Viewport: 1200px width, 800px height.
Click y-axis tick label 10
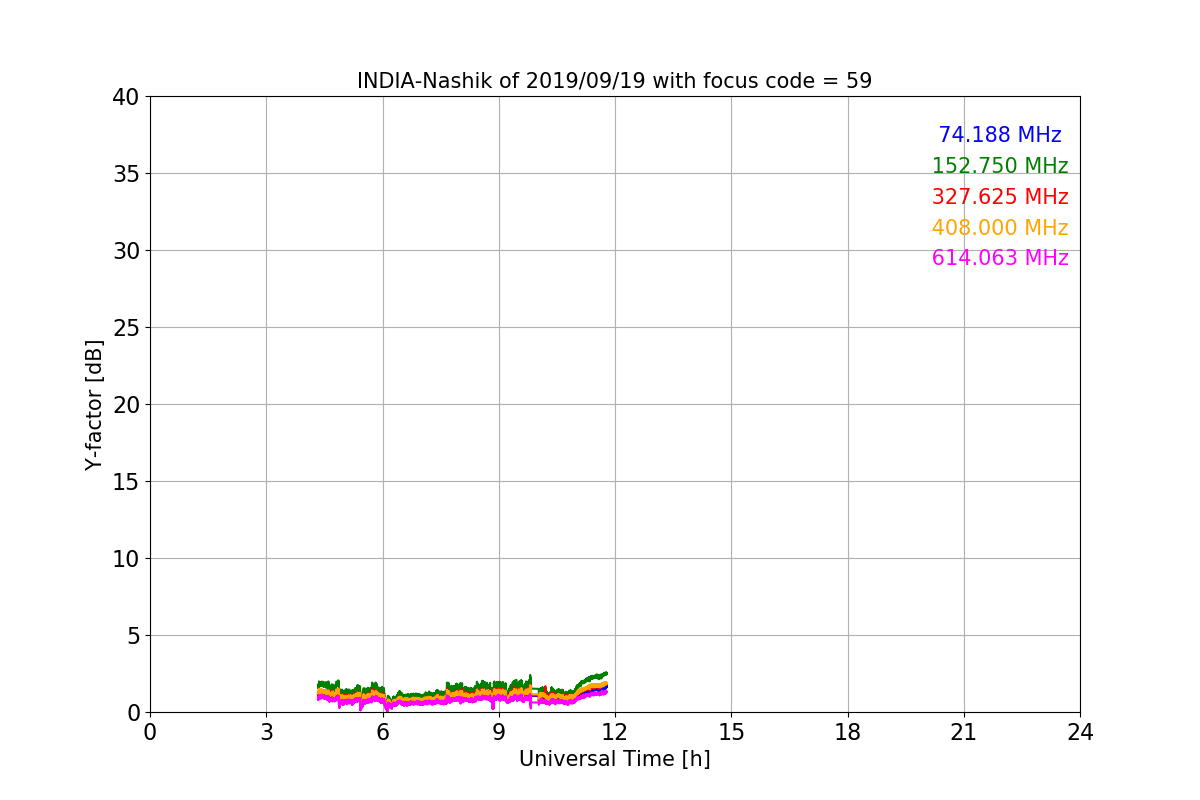pos(125,559)
